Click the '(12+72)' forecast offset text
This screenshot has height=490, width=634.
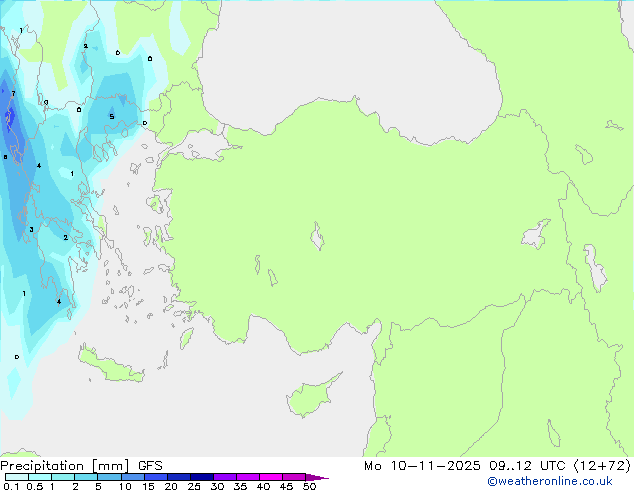pos(602,466)
